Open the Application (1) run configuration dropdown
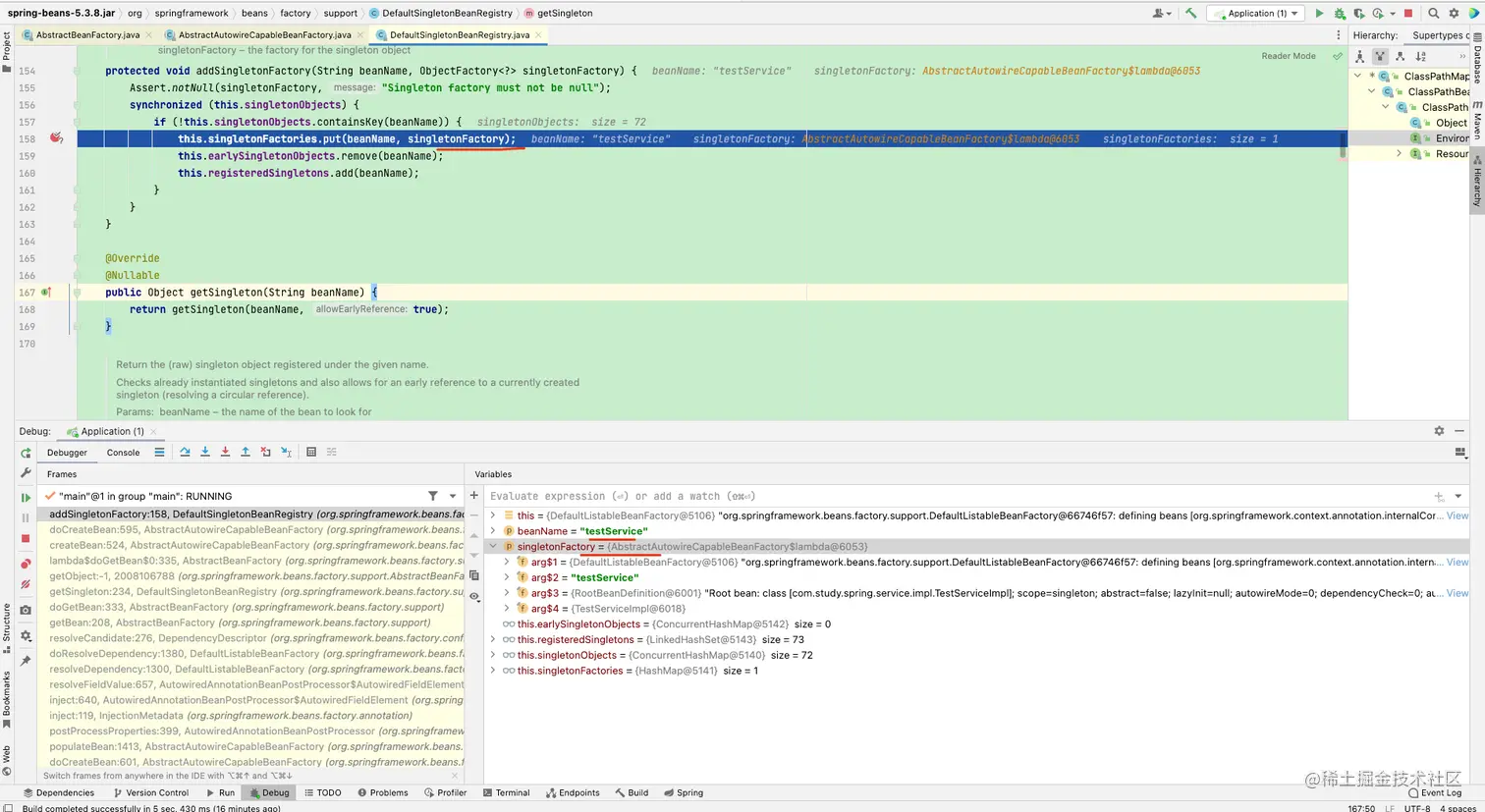This screenshot has width=1485, height=812. point(1257,14)
